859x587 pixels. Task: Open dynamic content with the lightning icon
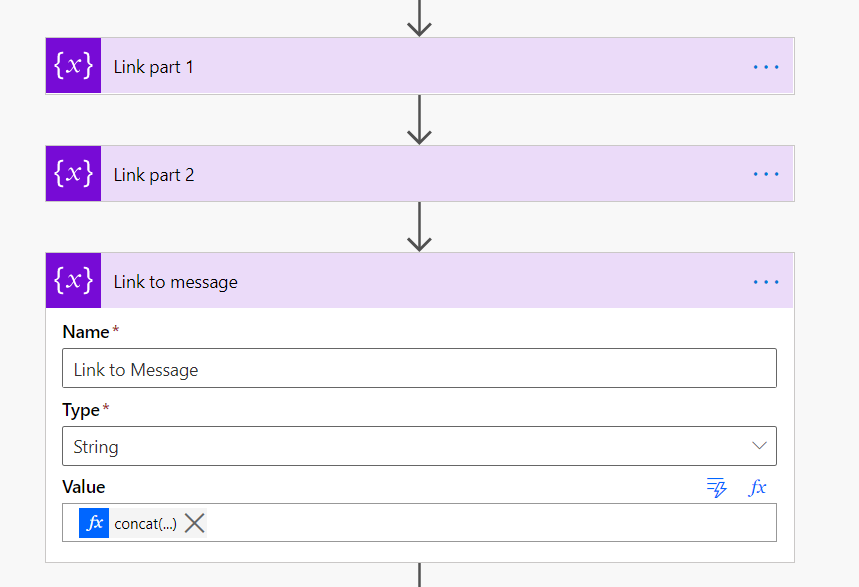coord(716,488)
